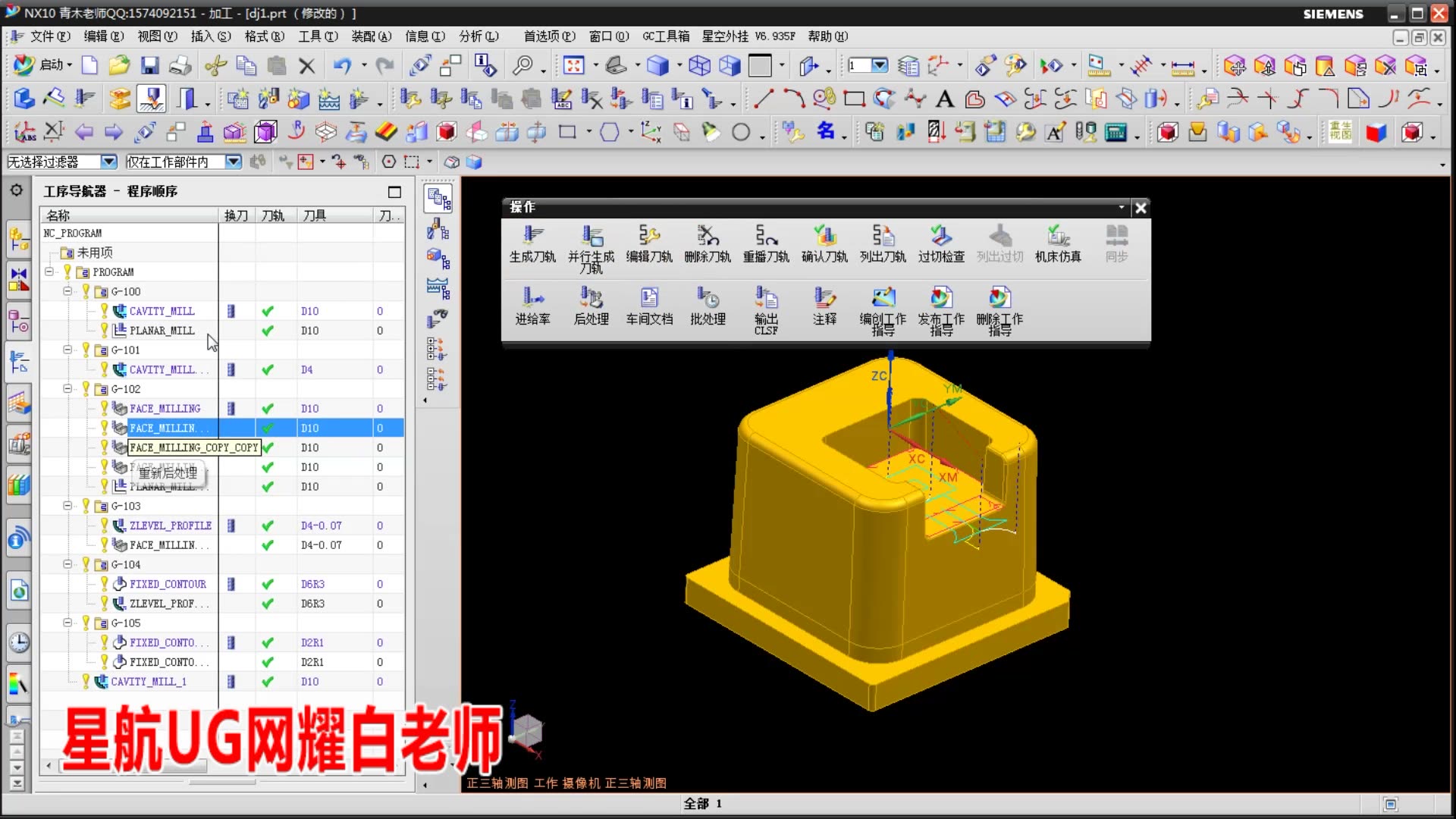
Task: Toggle the lightbulb for G-104 group
Action: 86,563
